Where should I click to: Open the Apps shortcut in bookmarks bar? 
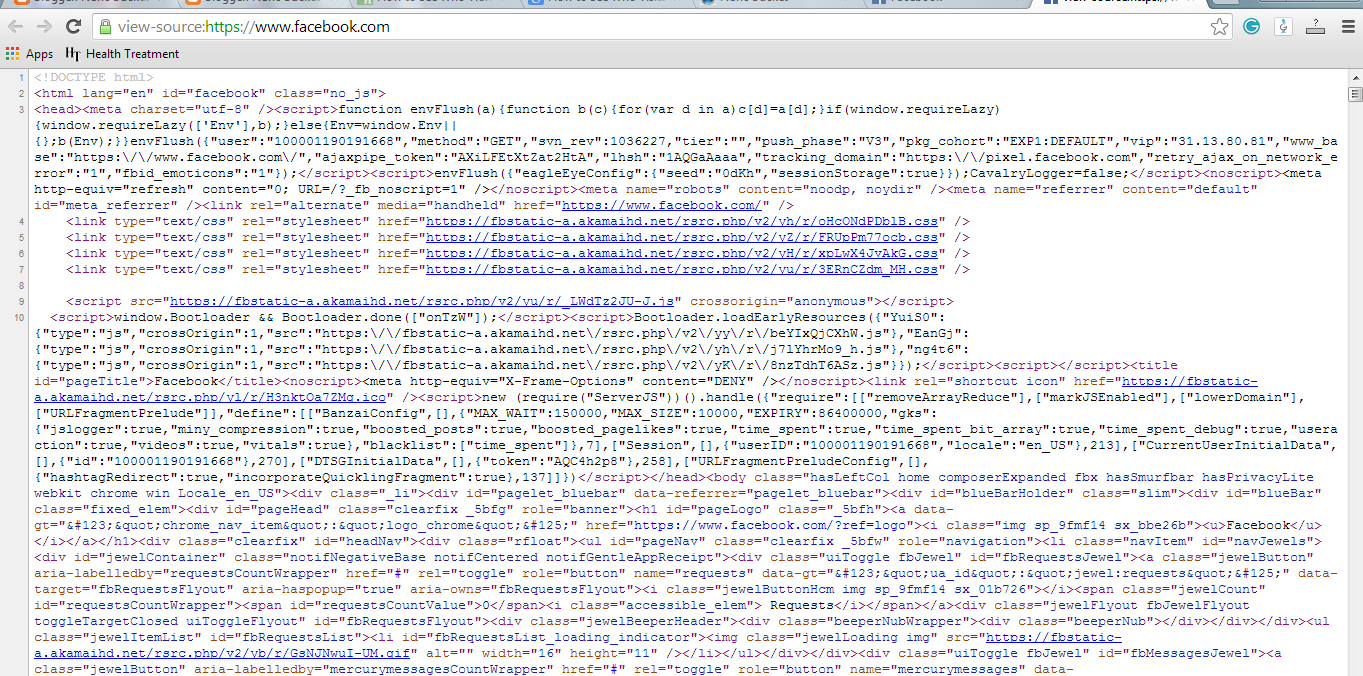[x=30, y=54]
